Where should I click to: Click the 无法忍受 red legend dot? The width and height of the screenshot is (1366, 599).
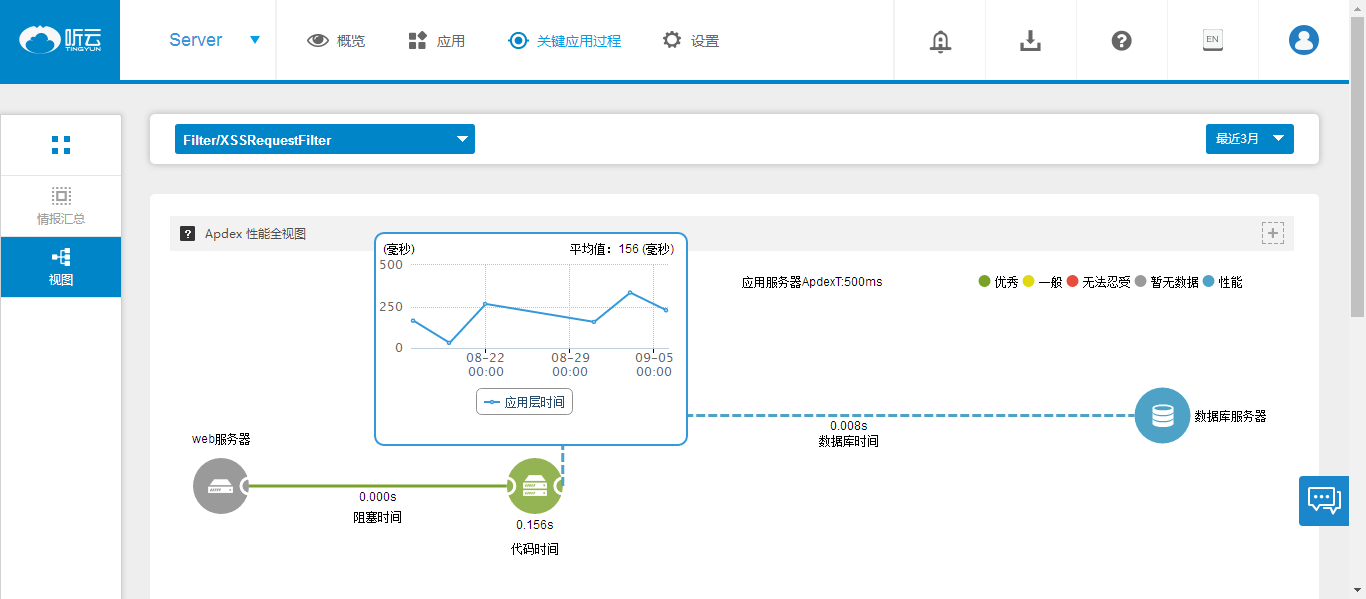tap(1073, 282)
